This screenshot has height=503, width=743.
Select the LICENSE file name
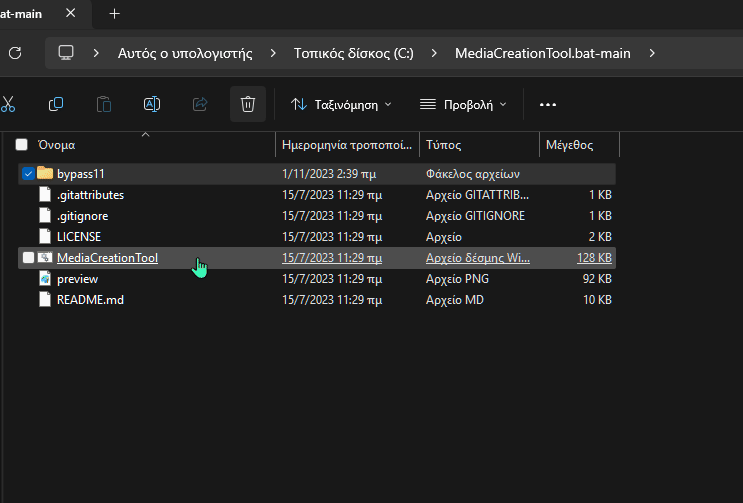79,237
